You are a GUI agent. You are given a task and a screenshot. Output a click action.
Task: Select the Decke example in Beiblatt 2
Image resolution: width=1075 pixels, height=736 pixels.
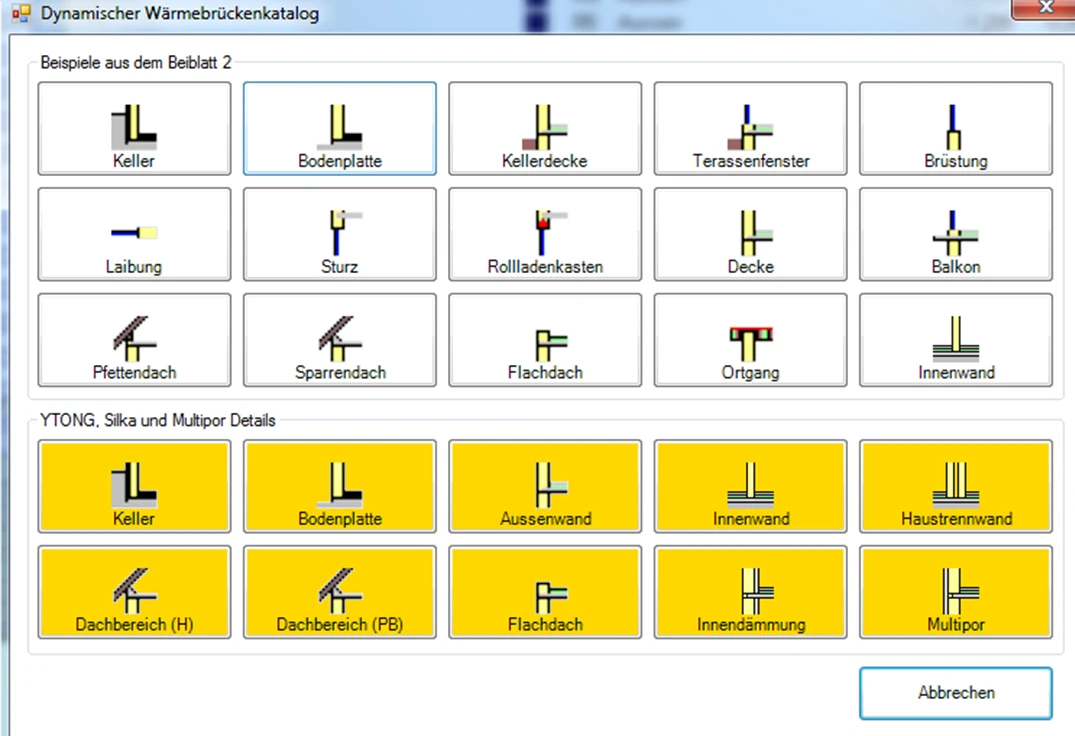[x=750, y=235]
